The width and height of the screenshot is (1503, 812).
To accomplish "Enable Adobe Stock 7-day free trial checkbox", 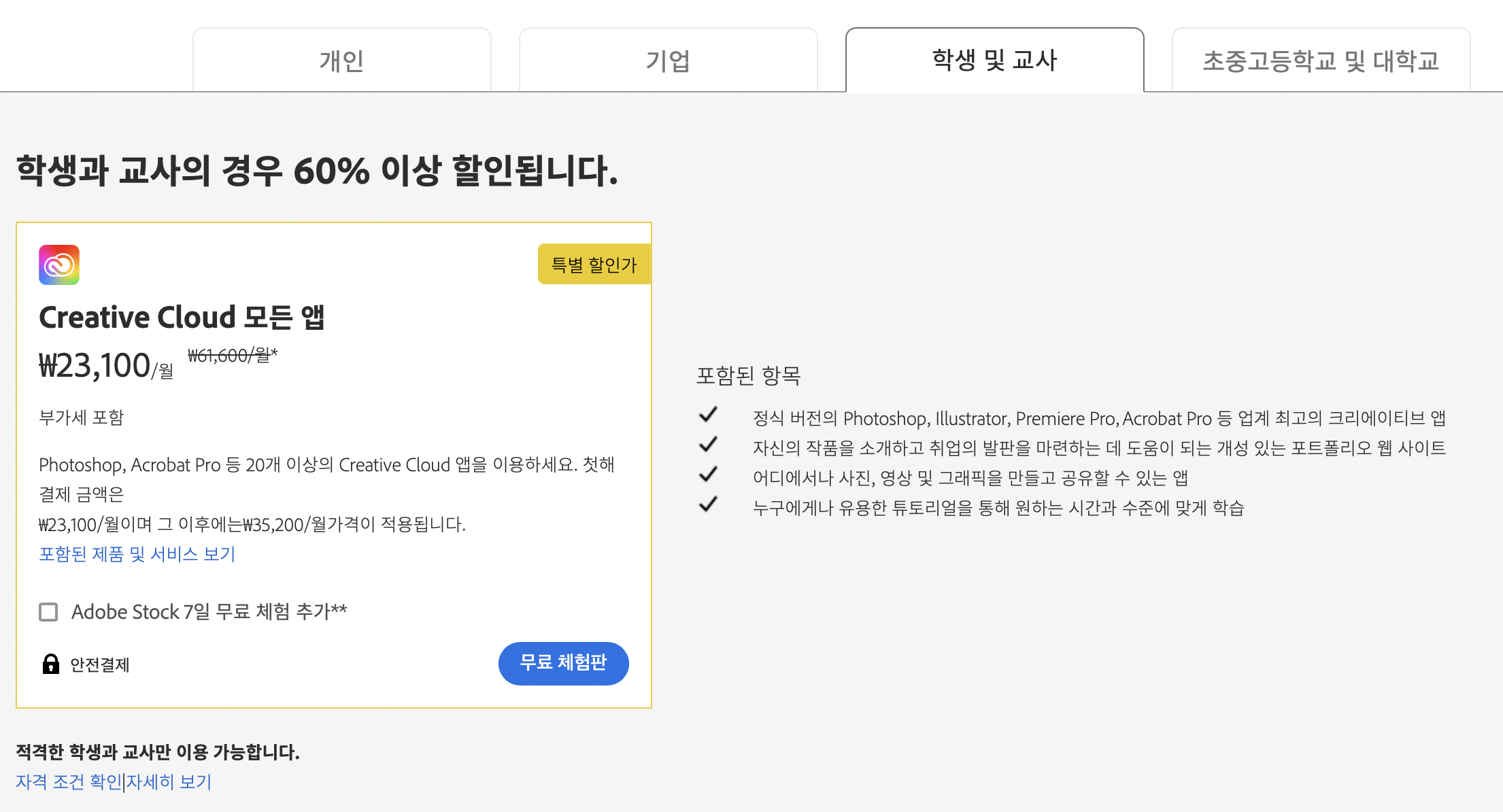I will (48, 612).
